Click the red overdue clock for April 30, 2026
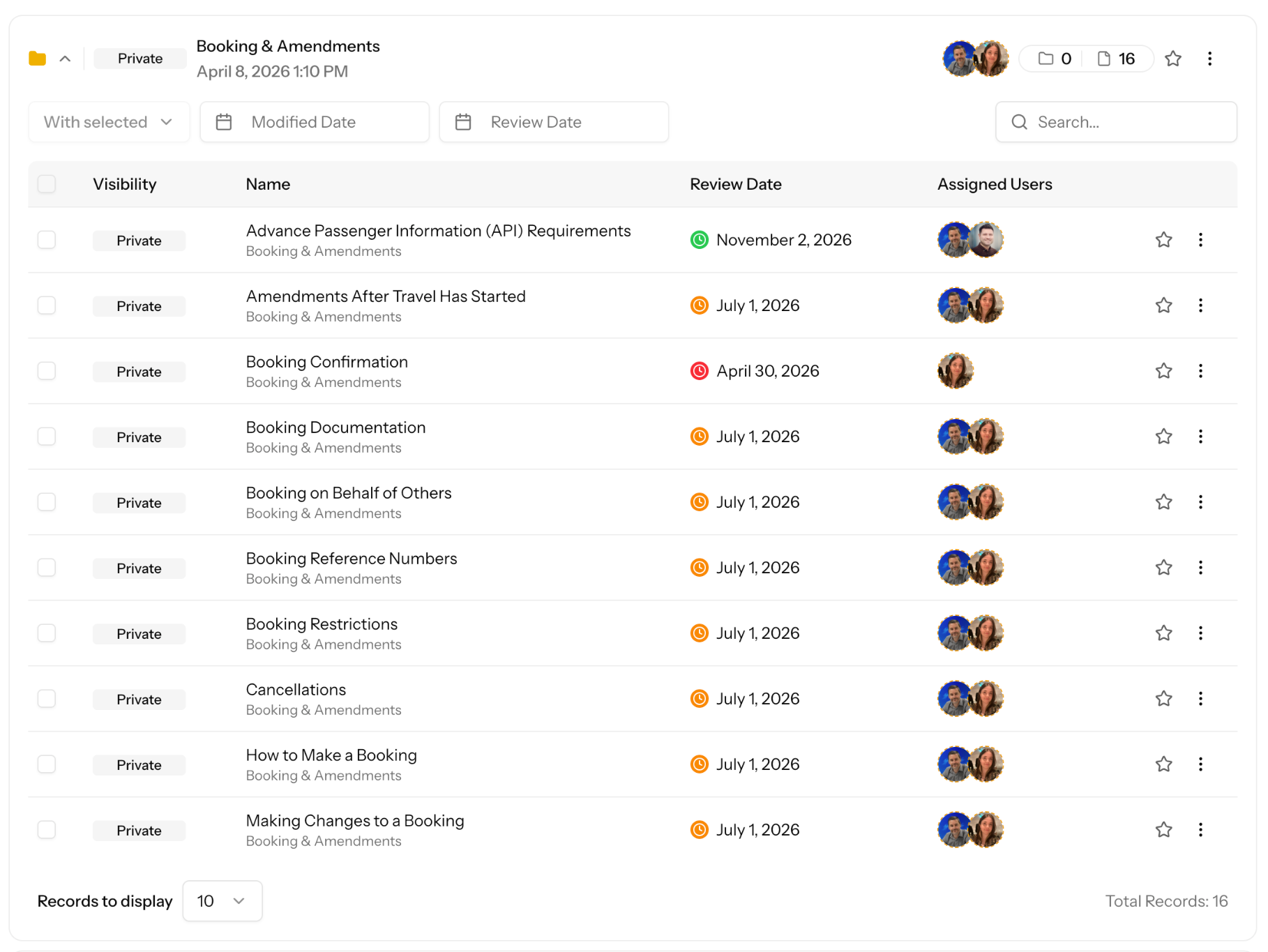Screen dimensions: 1268x952 [x=699, y=371]
